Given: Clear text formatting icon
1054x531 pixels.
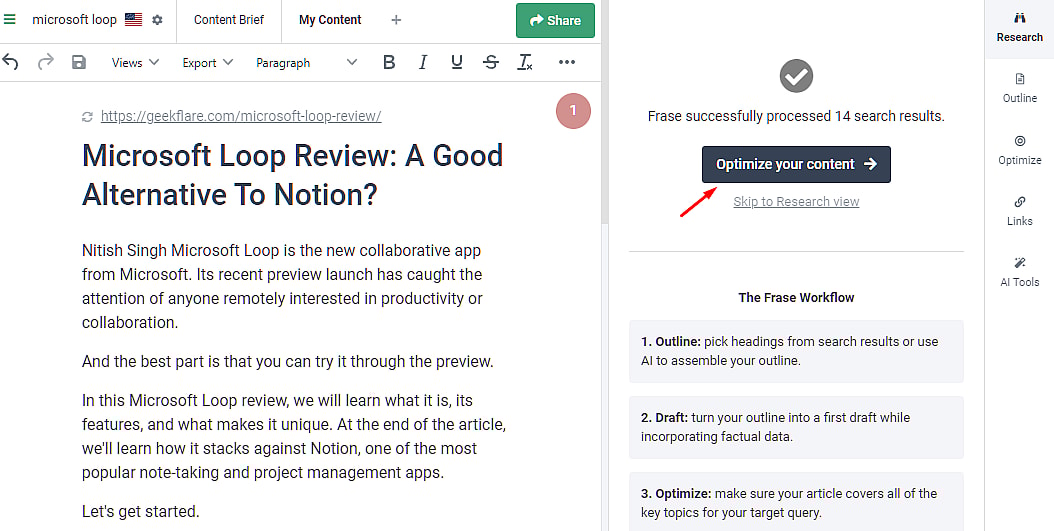Looking at the screenshot, I should point(525,63).
